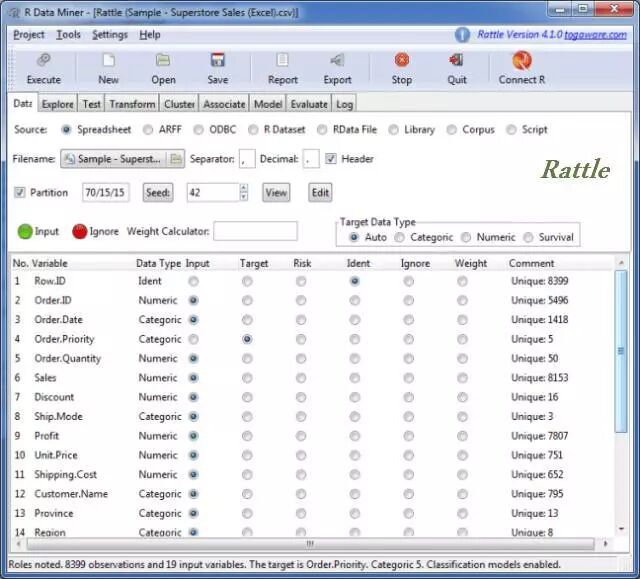Switch to the Cluster tab
This screenshot has width=640, height=579.
(x=179, y=104)
